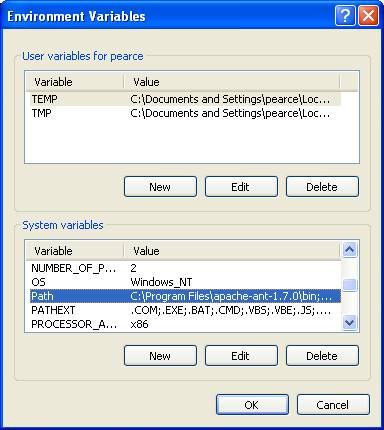Click the scroll down arrow in System variables
Screen dimensions: 384x430
click(349, 323)
